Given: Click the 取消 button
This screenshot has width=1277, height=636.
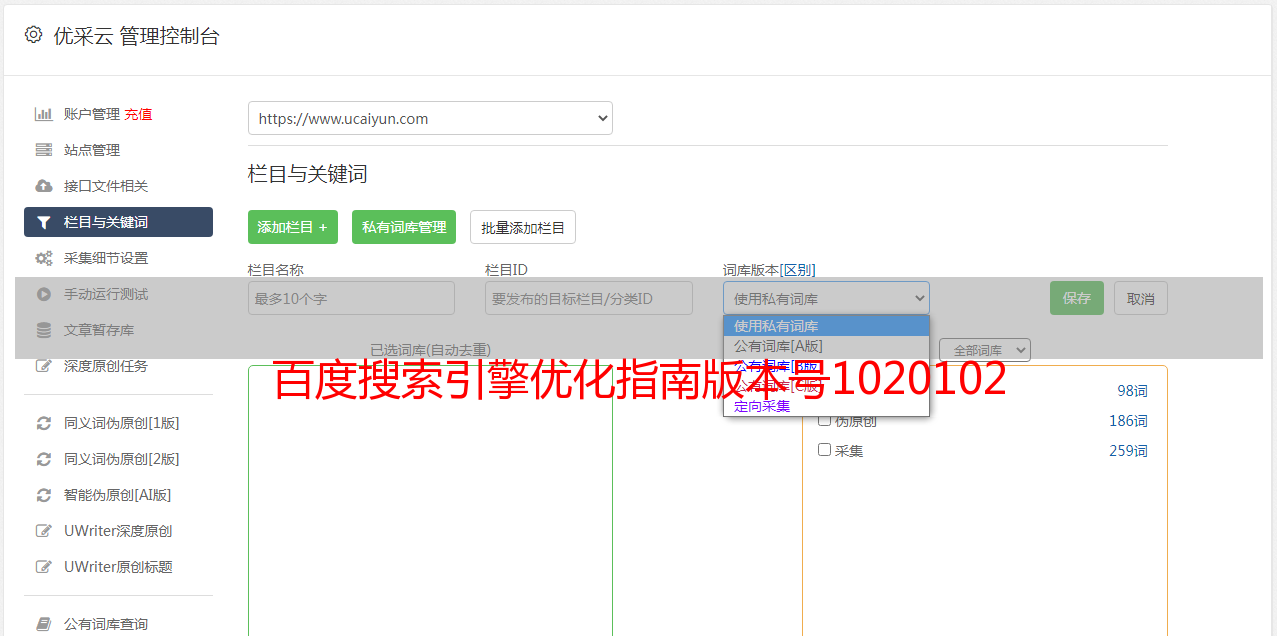Looking at the screenshot, I should [x=1141, y=298].
